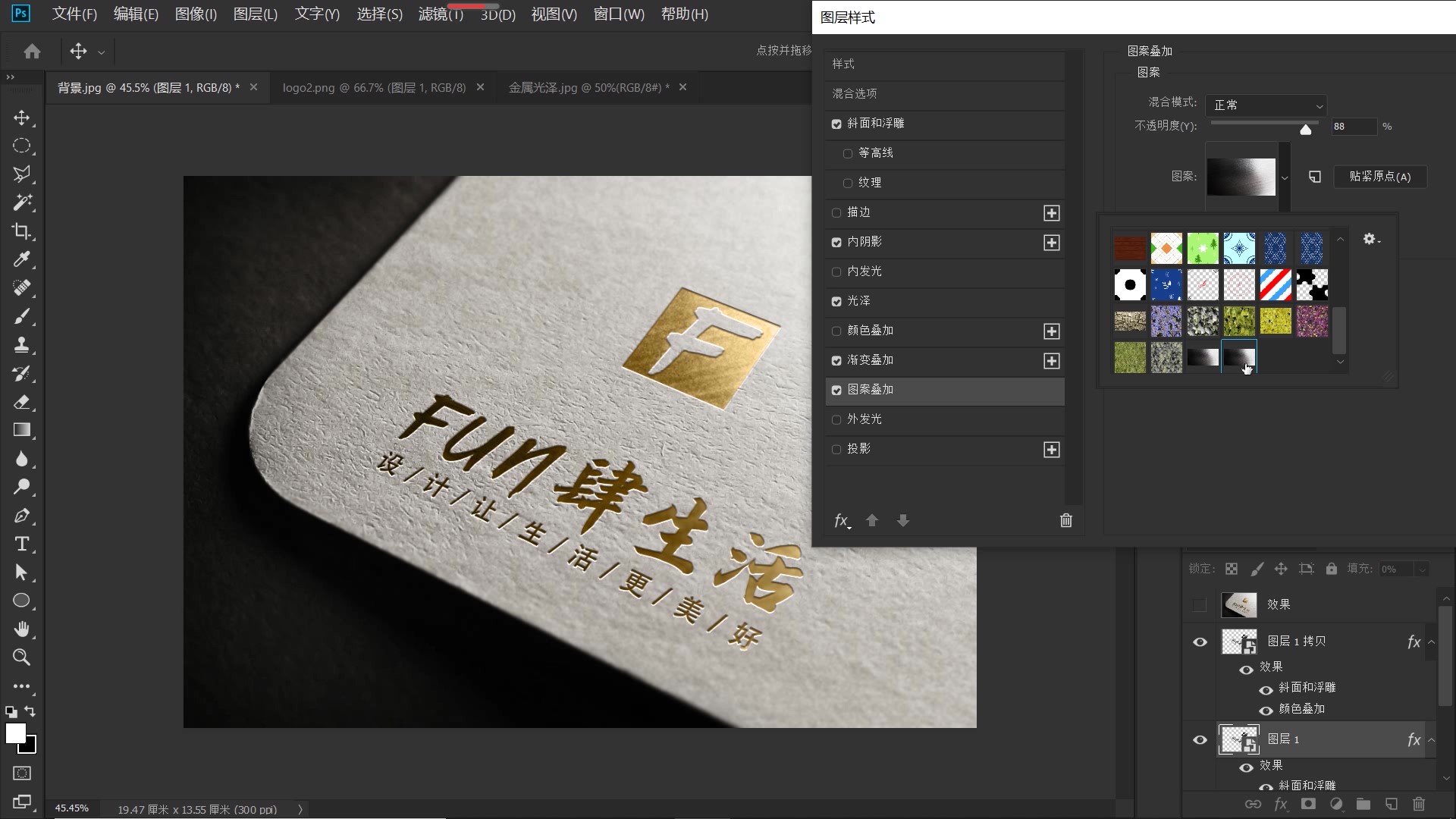
Task: Open the 混合模式 dropdown
Action: (1266, 105)
